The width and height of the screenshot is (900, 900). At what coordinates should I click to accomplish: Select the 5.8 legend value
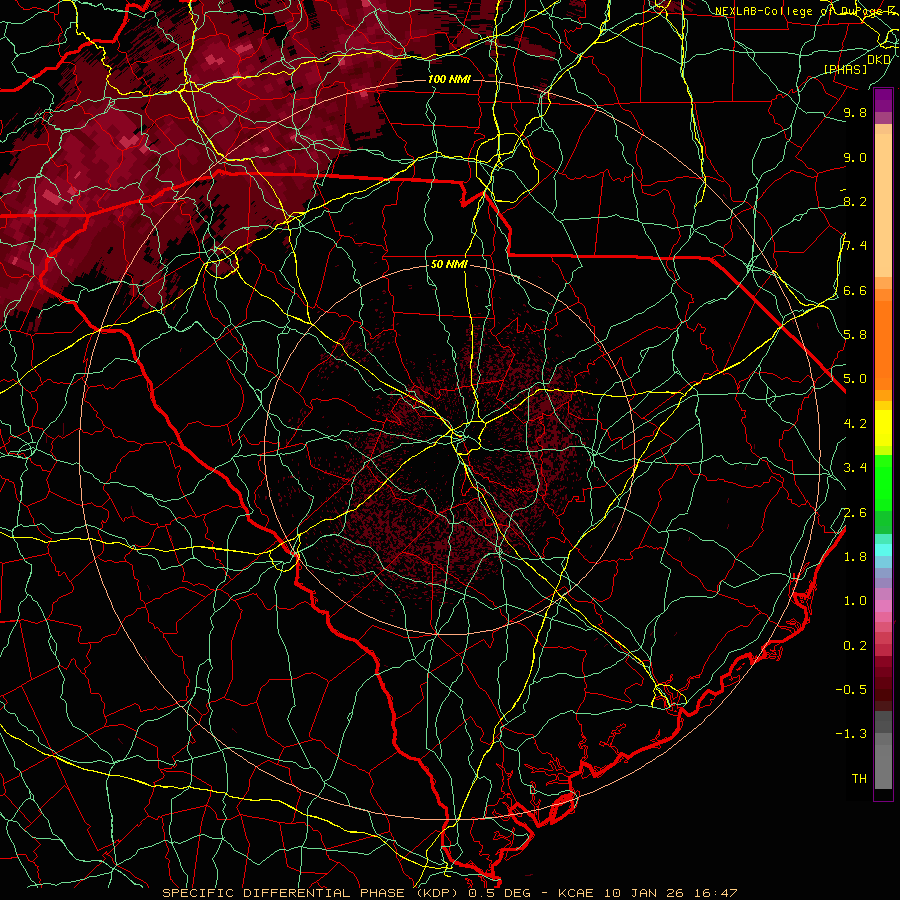pyautogui.click(x=855, y=335)
